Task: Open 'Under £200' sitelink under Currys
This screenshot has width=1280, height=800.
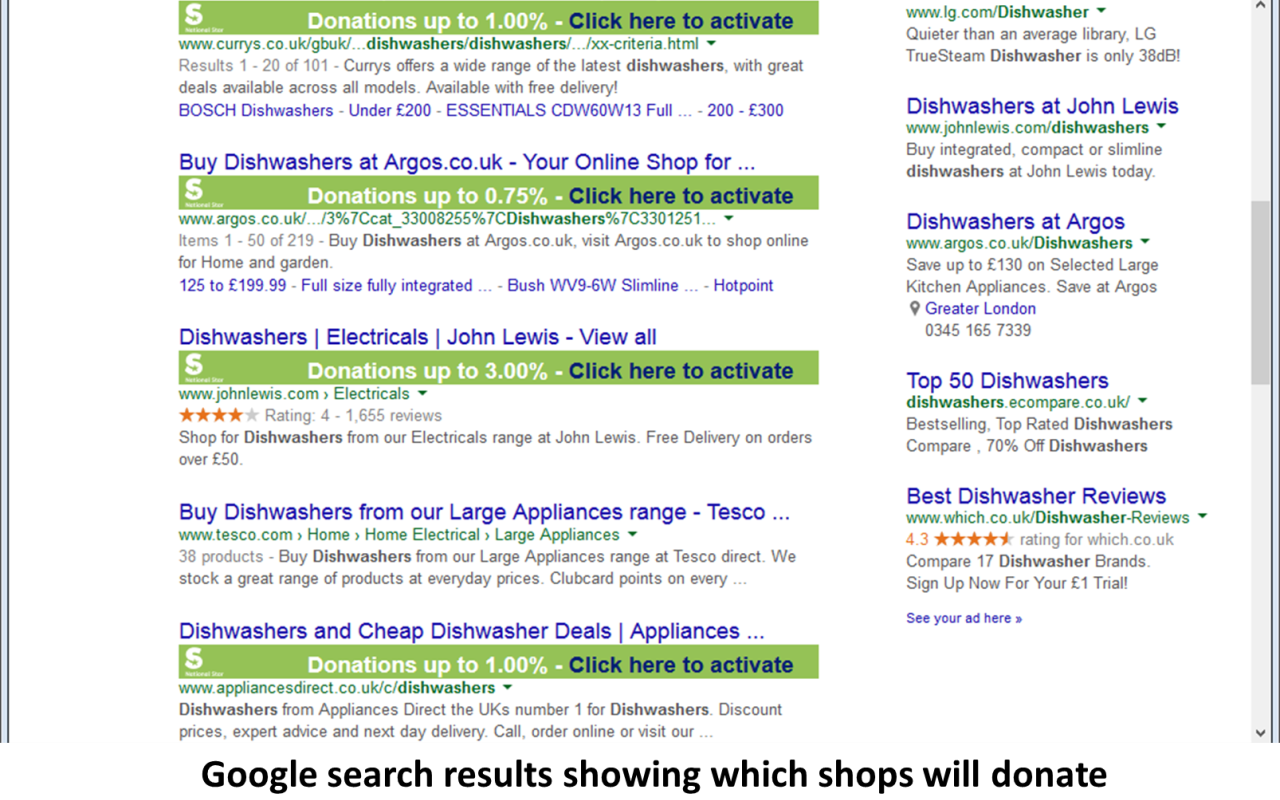Action: point(390,110)
